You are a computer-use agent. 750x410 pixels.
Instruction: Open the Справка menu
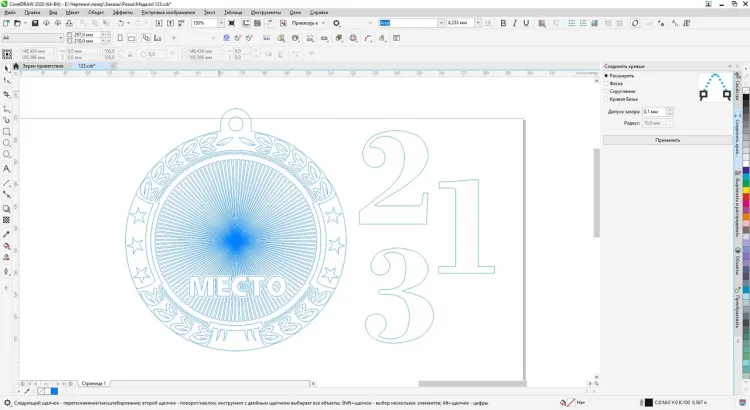tap(319, 12)
